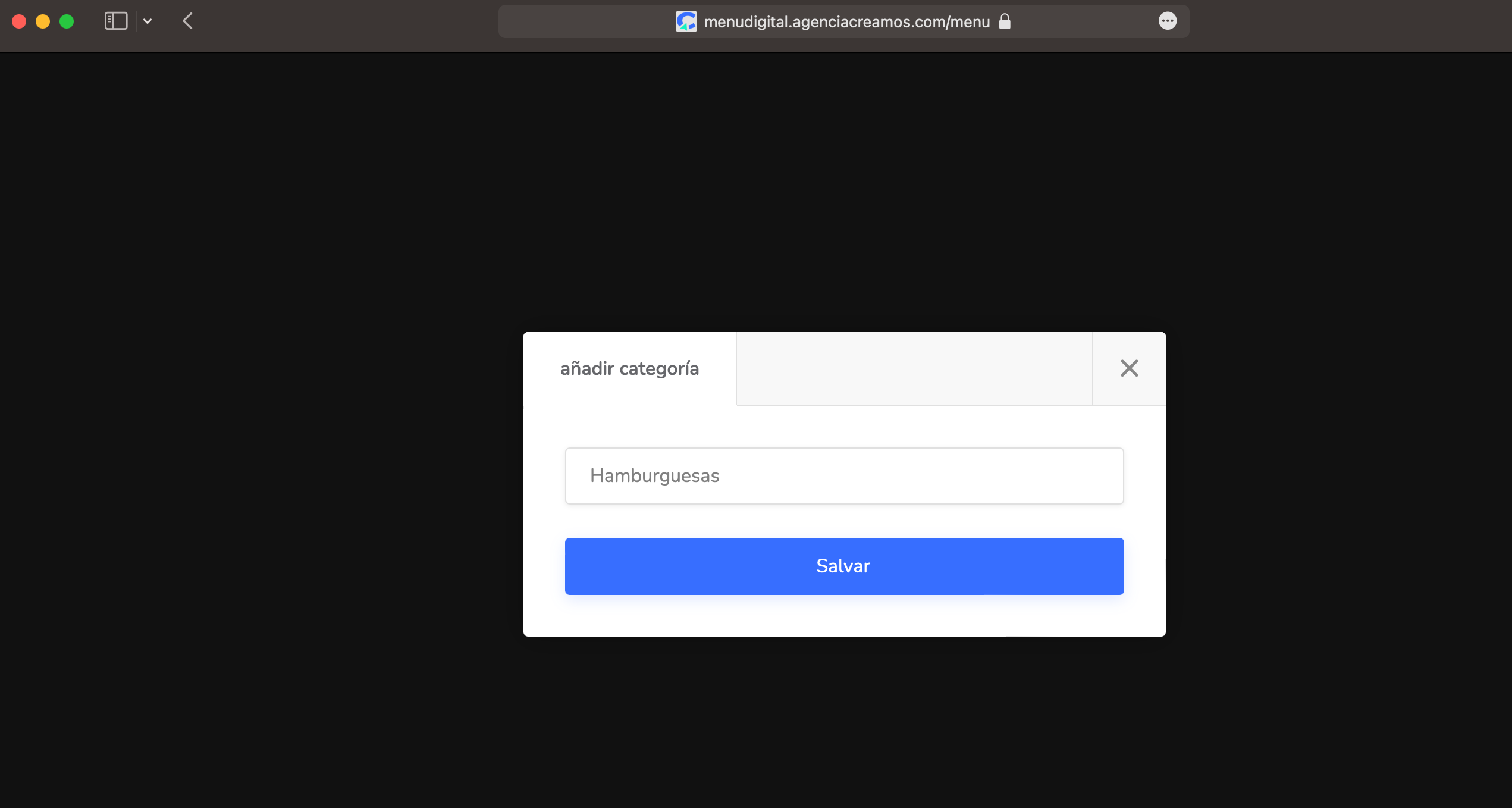
Task: Expand the sidebar options chevron
Action: [148, 21]
